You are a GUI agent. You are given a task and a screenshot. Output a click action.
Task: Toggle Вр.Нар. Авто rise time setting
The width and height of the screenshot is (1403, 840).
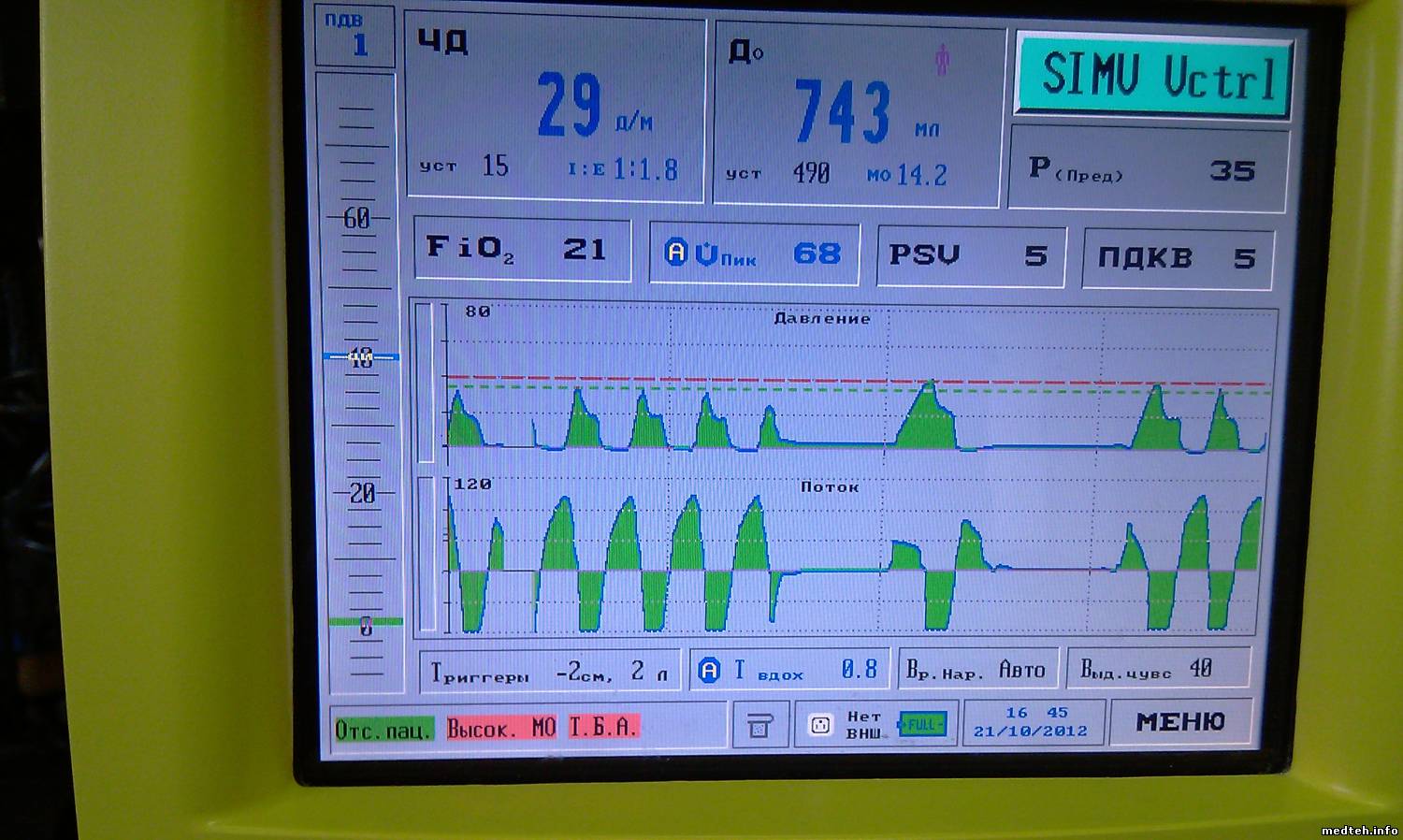point(976,671)
